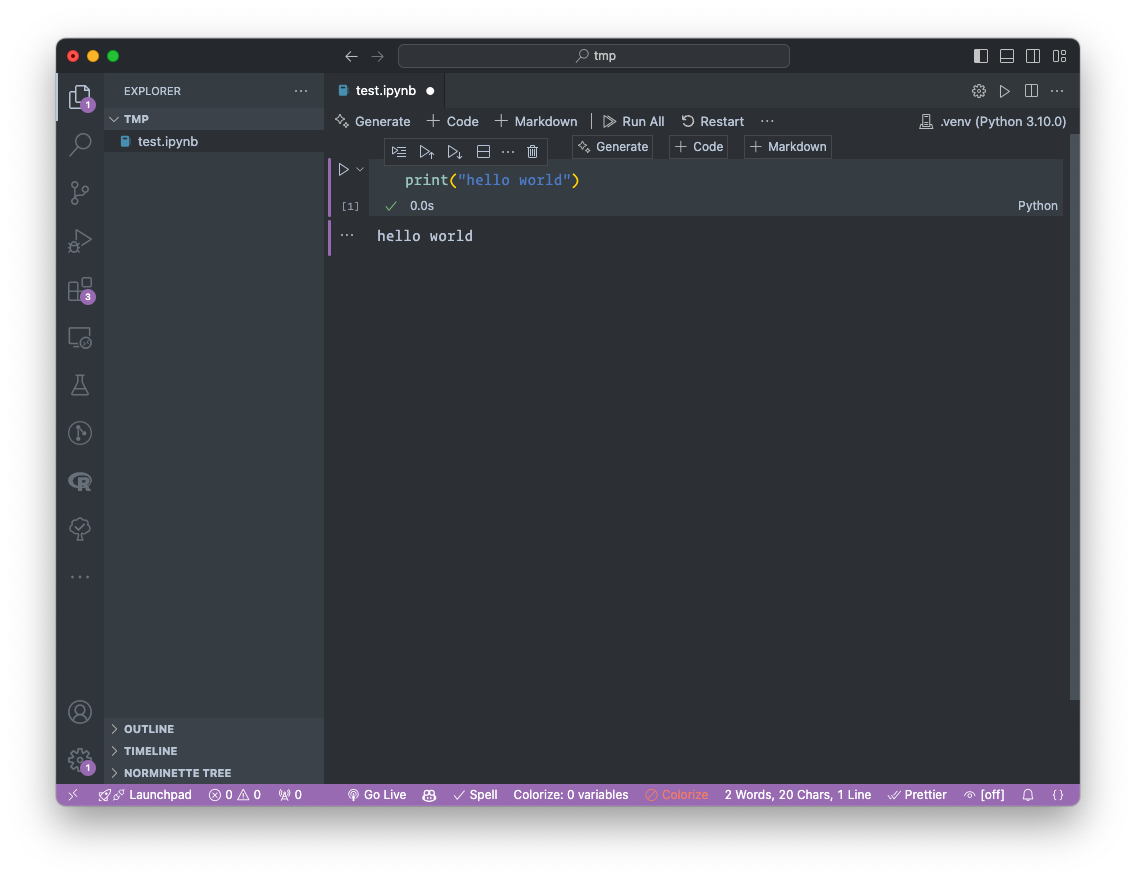Open notebook settings gear in editor title
Screen dimensions: 1136x880
pyautogui.click(x=979, y=91)
